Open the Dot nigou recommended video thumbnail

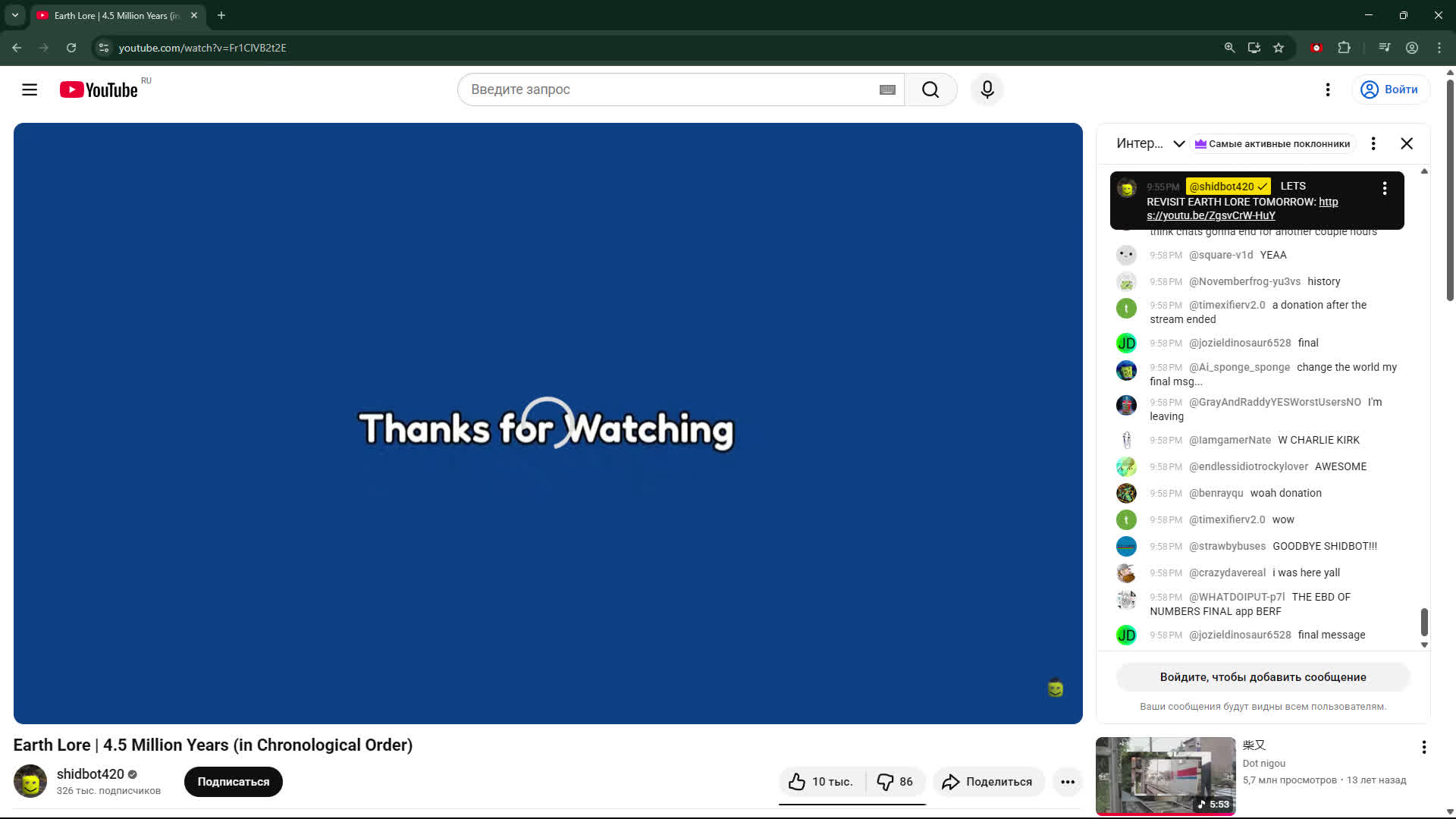tap(1165, 775)
